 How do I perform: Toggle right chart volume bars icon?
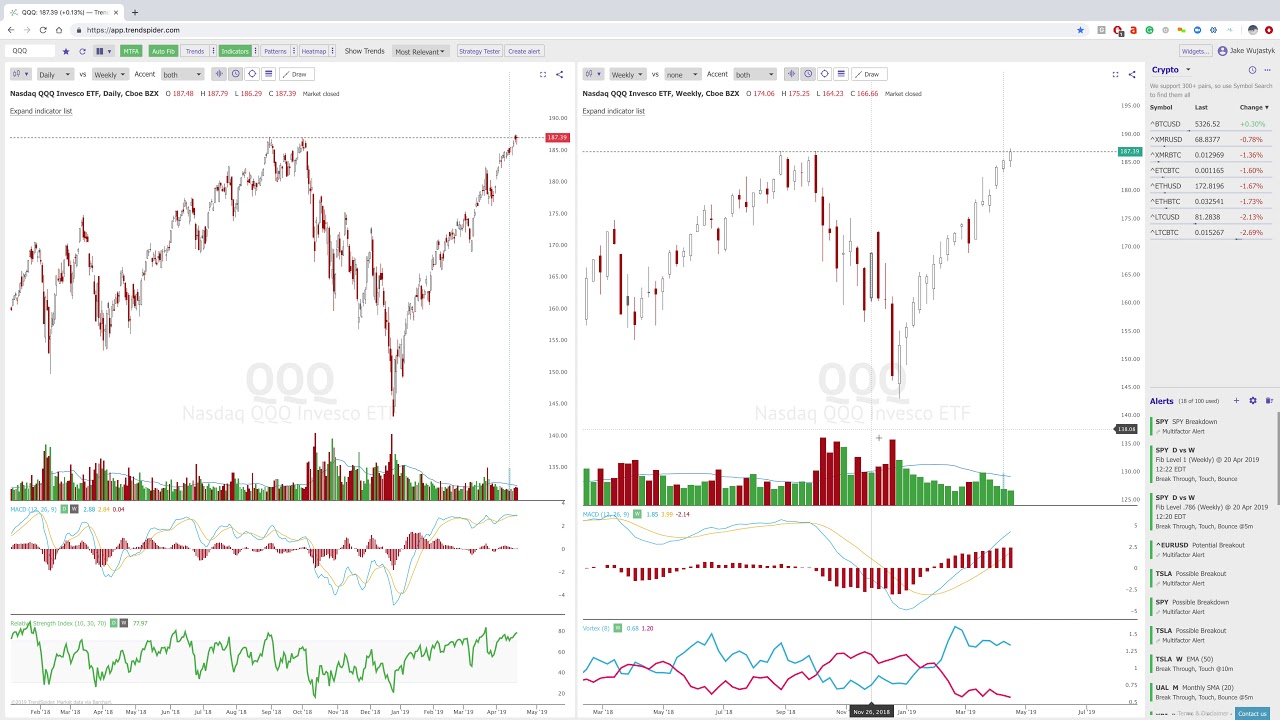click(791, 74)
